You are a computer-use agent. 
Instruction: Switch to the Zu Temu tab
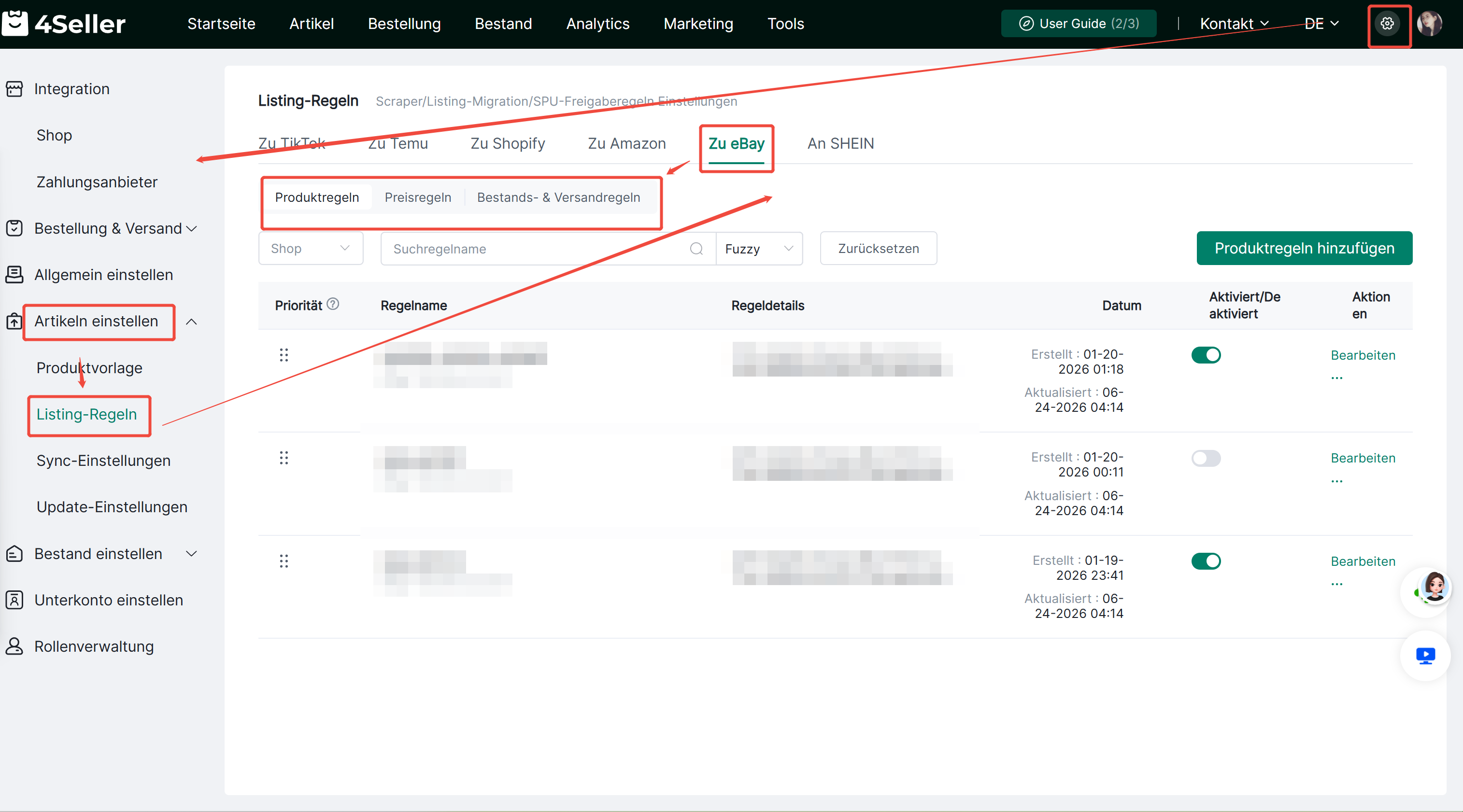coord(398,143)
